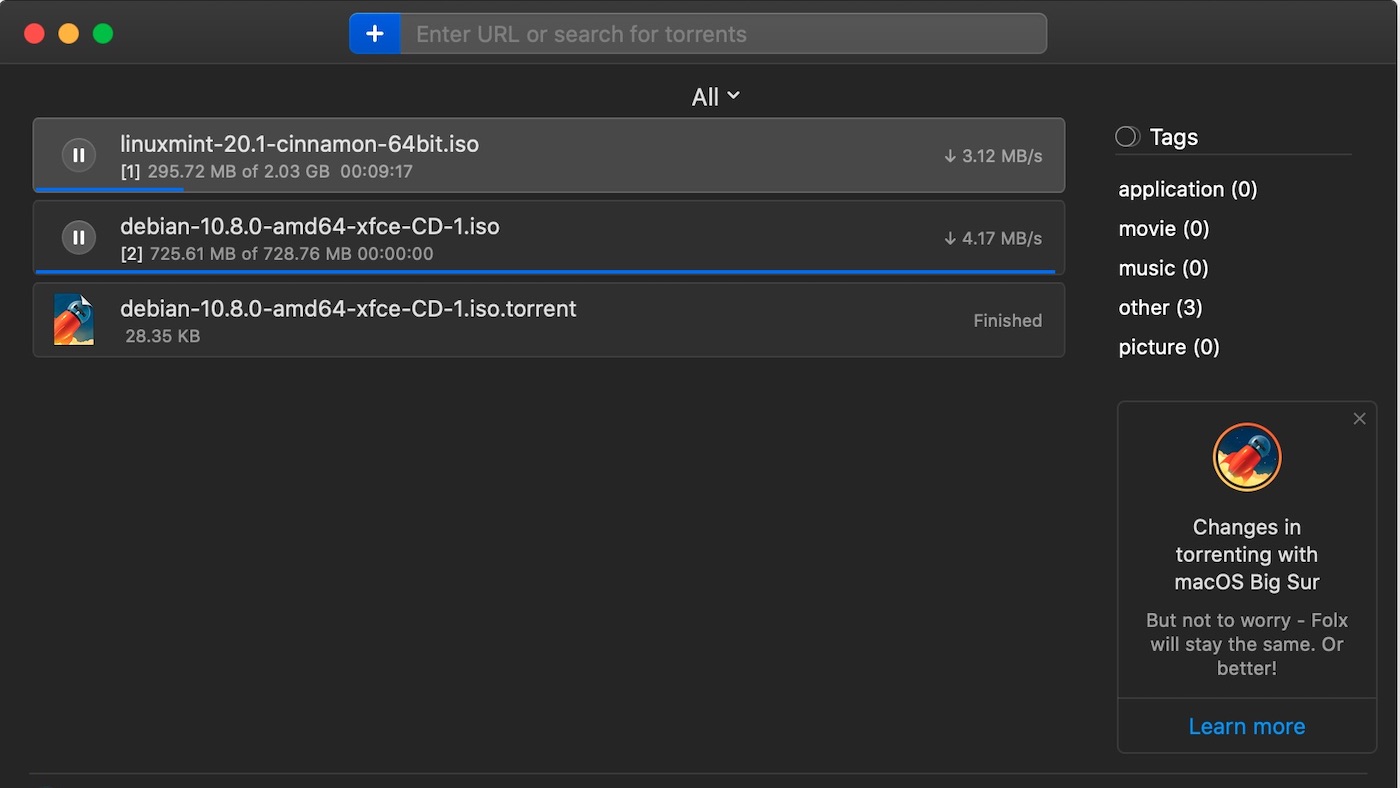Select the picture tag filter
Screen dimensions: 1400x788
[x=1169, y=347]
